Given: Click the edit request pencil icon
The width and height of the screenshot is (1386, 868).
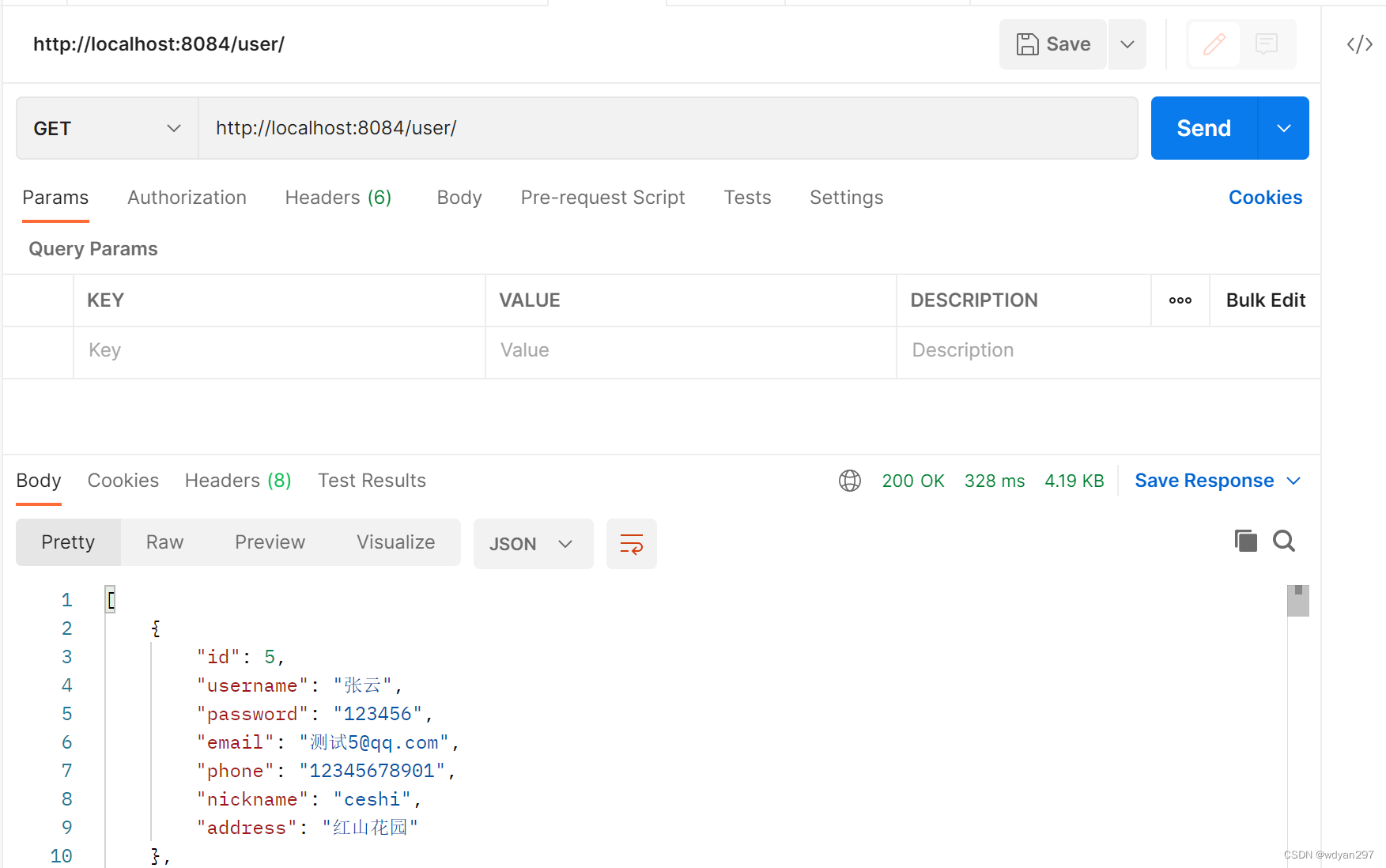Looking at the screenshot, I should (1214, 44).
